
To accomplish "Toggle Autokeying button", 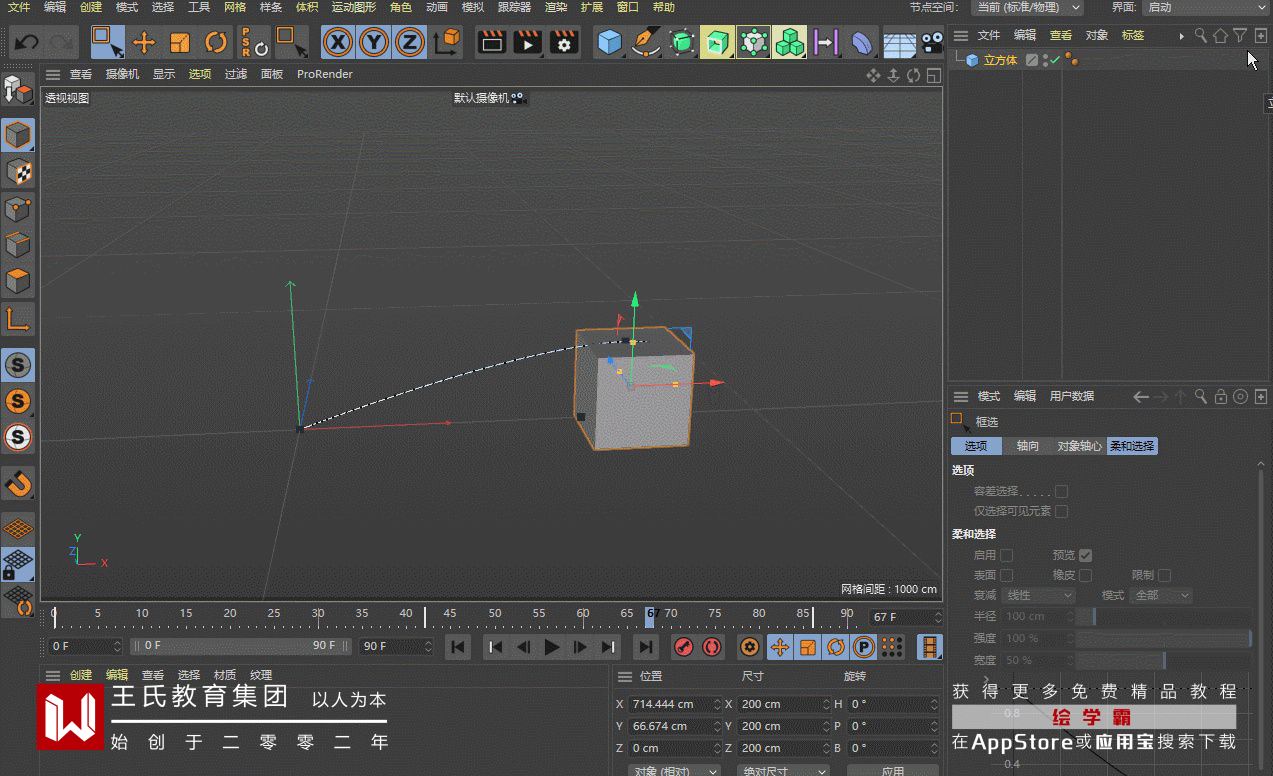I will tap(712, 647).
